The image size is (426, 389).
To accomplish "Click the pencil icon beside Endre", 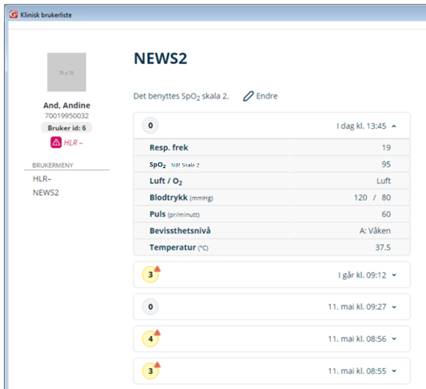I will 248,96.
